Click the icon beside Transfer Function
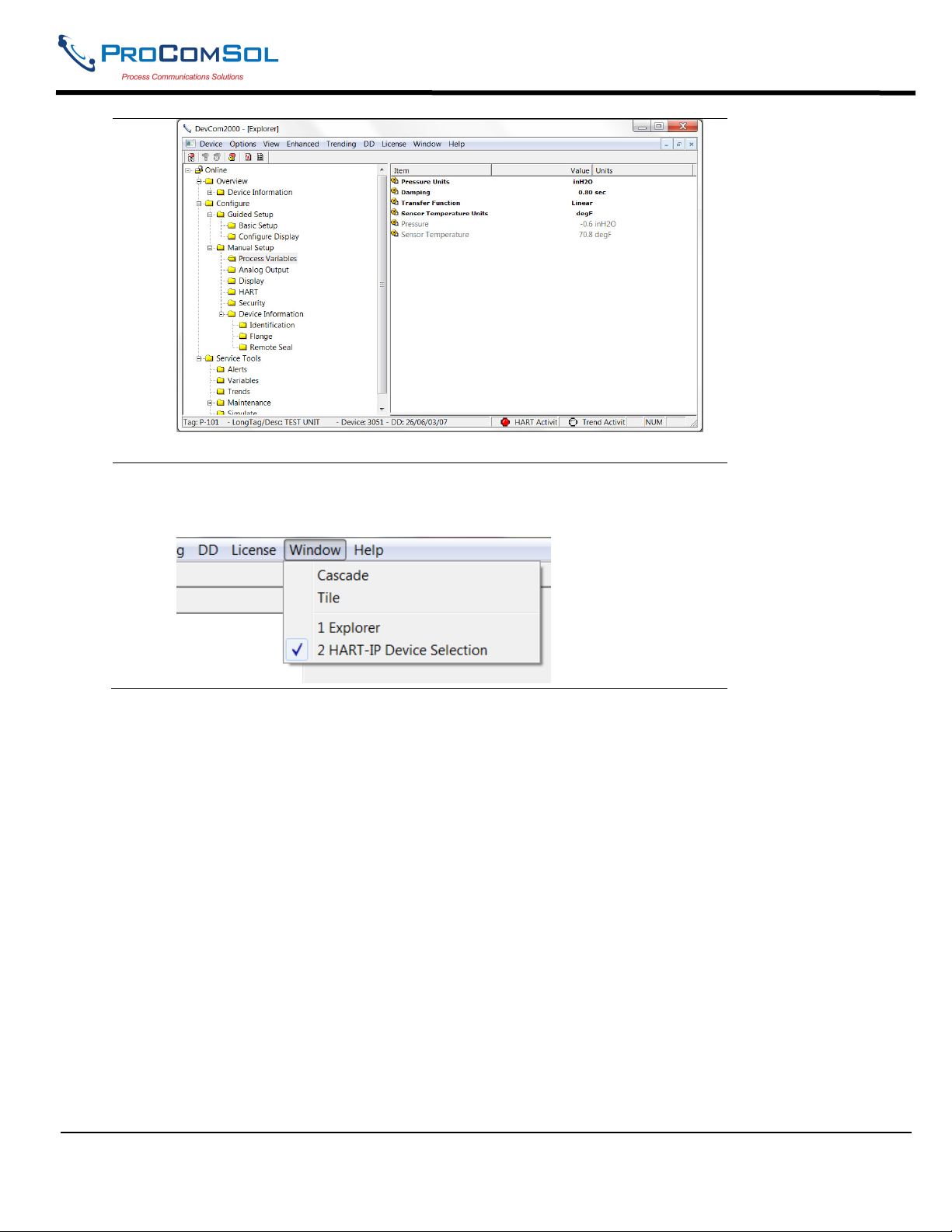This screenshot has width=952, height=1232. [395, 202]
